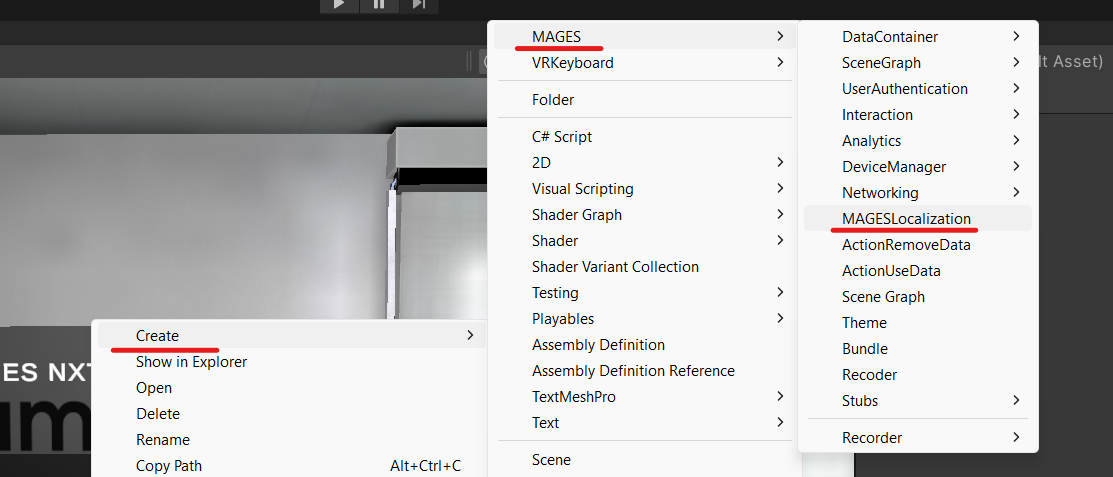This screenshot has height=477, width=1113.
Task: Select Rename in context menu
Action: click(291, 439)
